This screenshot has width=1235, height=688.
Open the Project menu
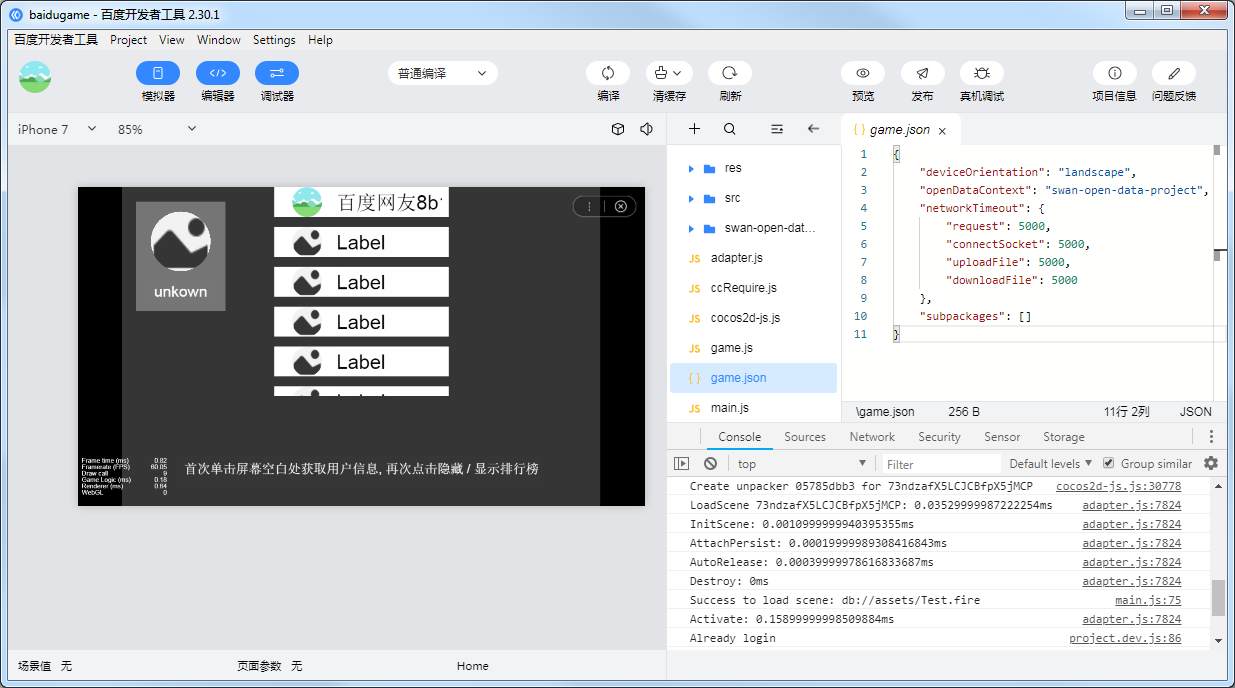coord(128,40)
